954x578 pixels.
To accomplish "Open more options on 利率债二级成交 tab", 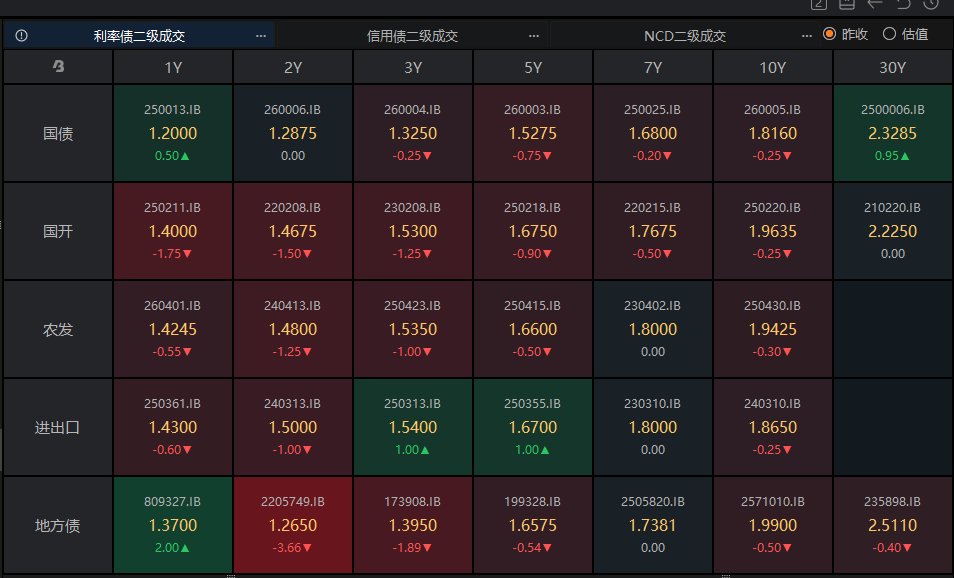I will click(261, 35).
